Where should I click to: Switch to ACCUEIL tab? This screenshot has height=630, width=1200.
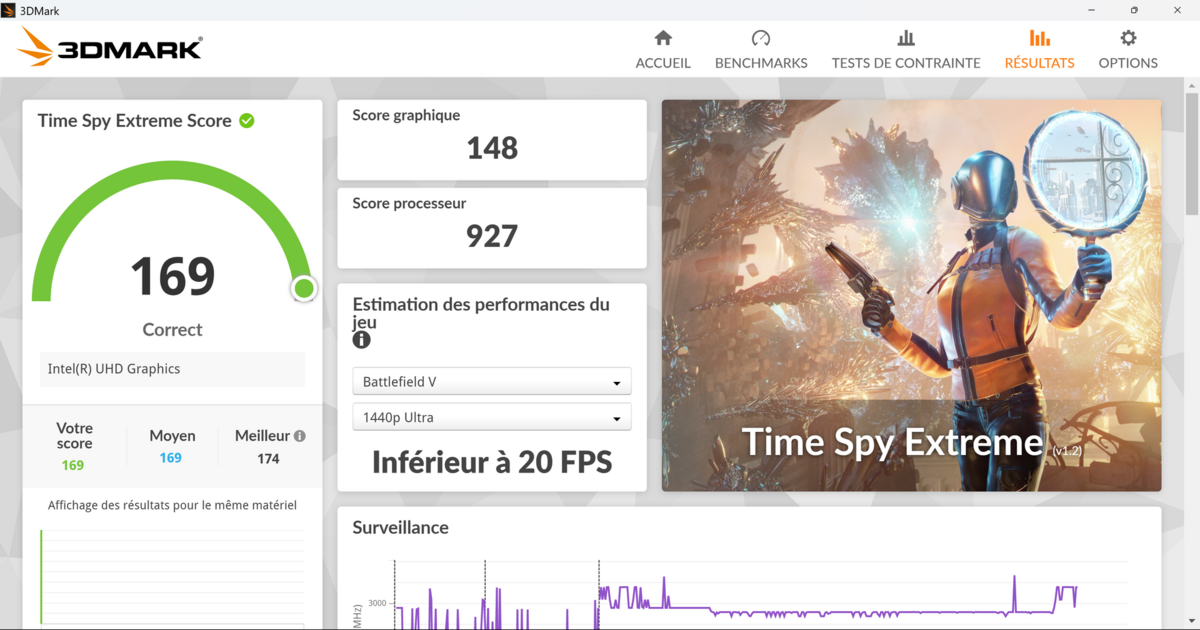(663, 62)
